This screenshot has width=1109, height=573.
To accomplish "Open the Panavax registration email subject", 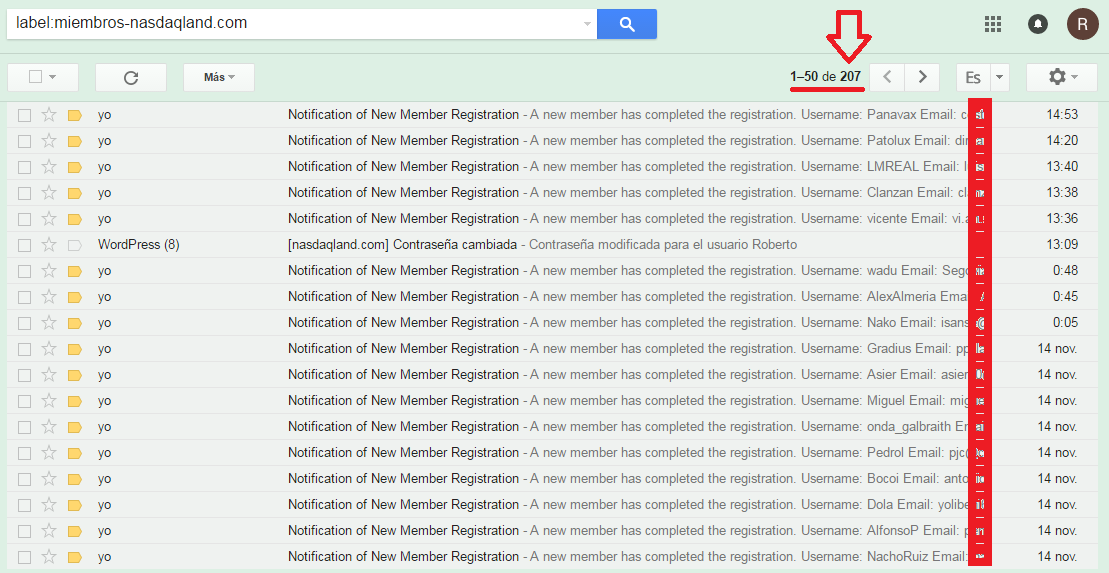I will [x=403, y=115].
